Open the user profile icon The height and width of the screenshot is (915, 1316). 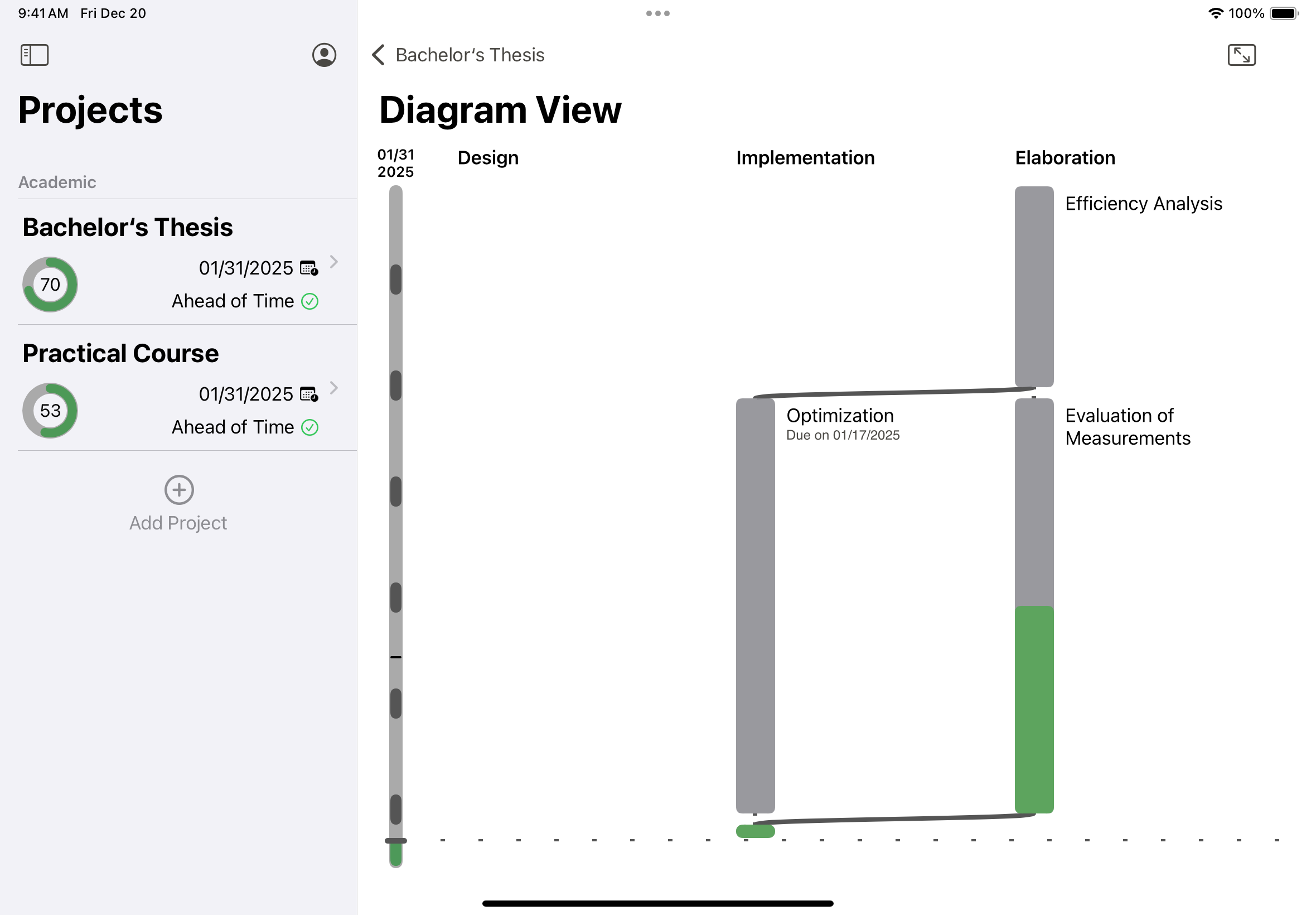tap(323, 55)
